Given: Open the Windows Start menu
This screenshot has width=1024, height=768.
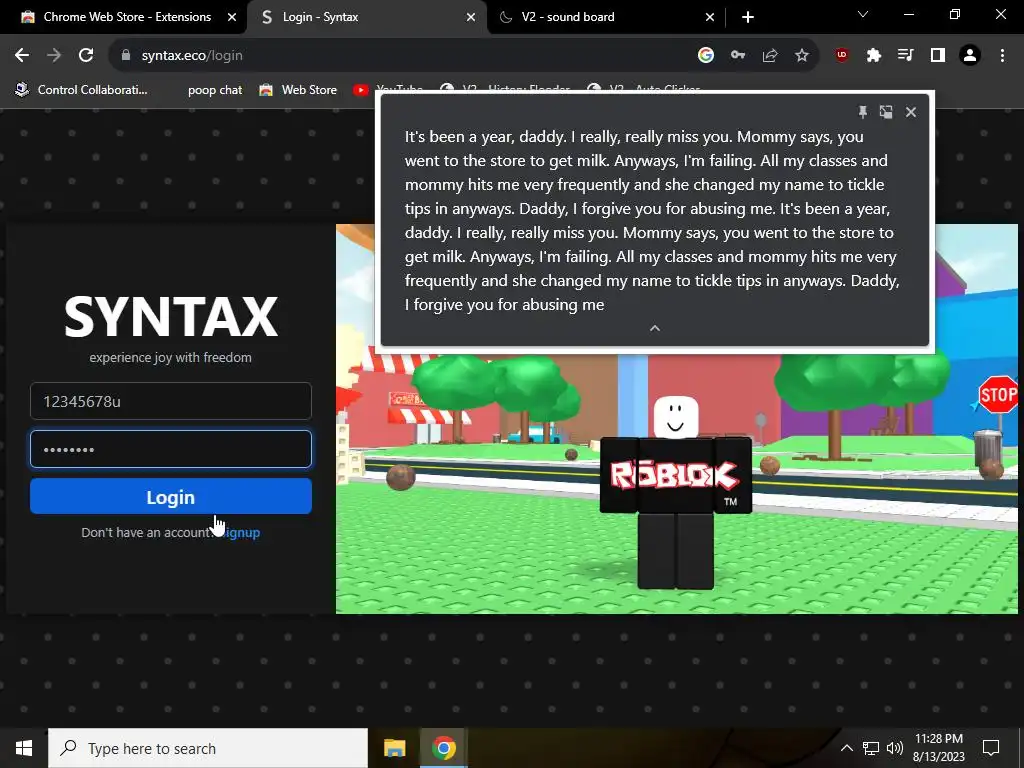Looking at the screenshot, I should pyautogui.click(x=24, y=748).
